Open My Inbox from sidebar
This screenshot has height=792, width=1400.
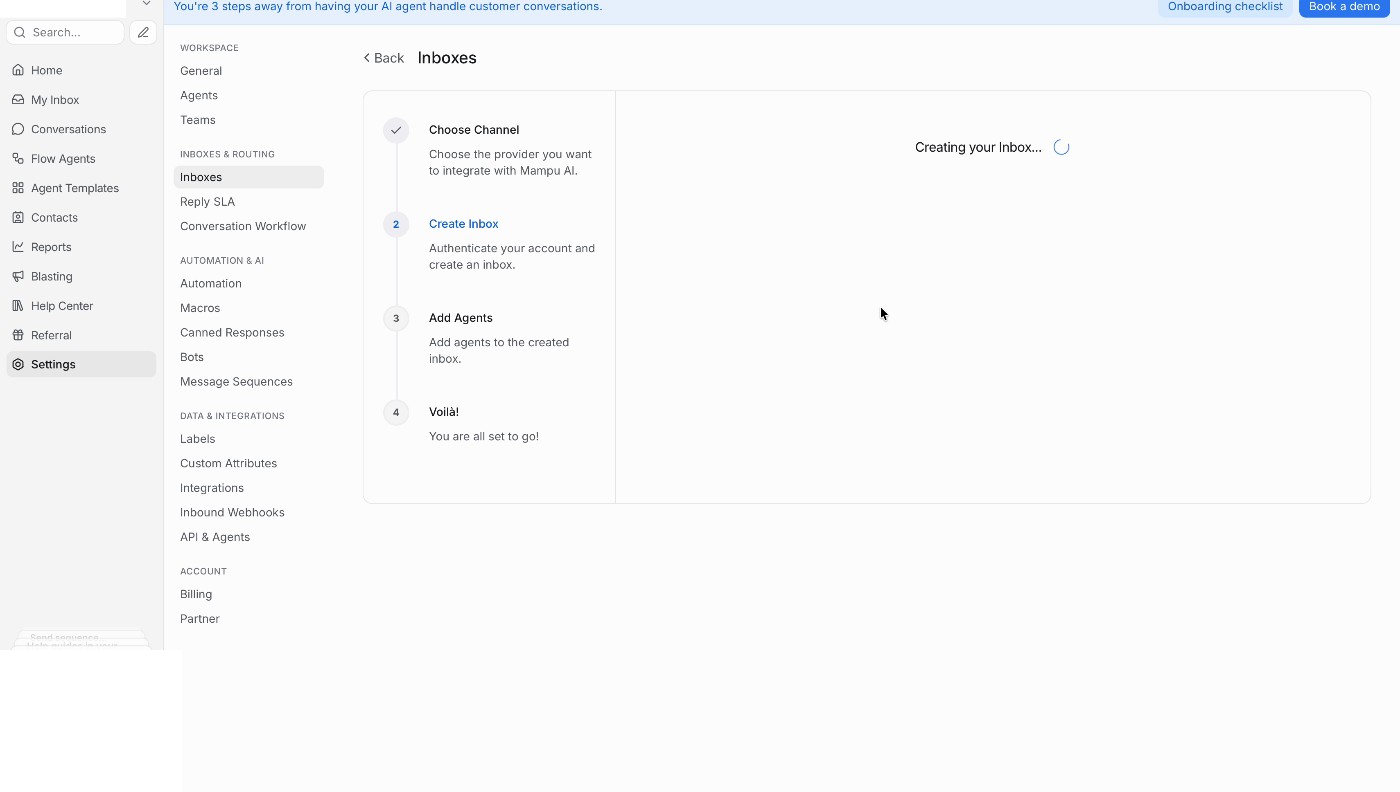tap(55, 100)
